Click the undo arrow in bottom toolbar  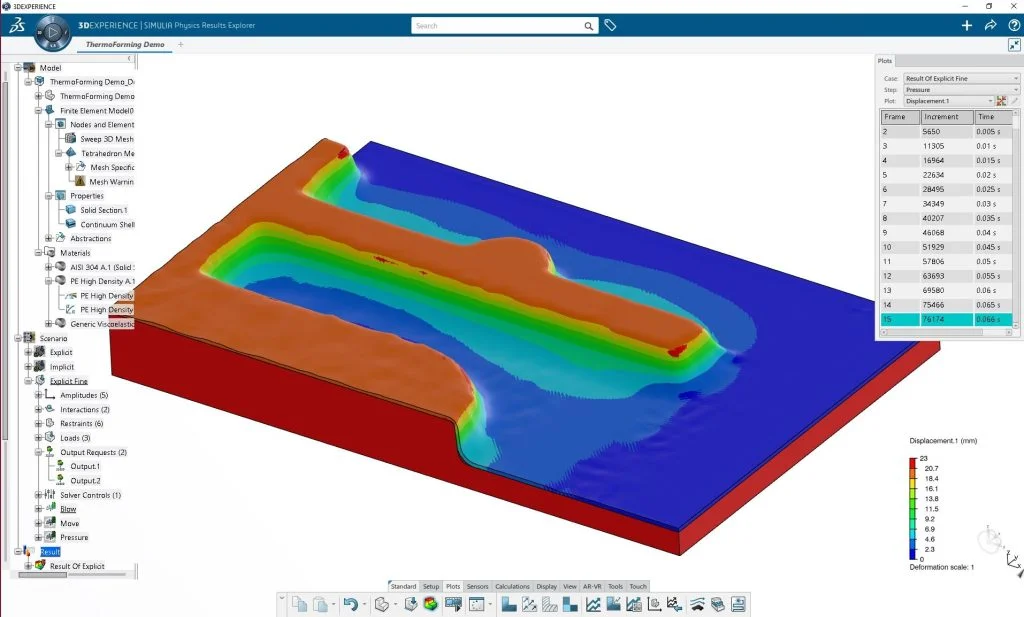[x=349, y=604]
